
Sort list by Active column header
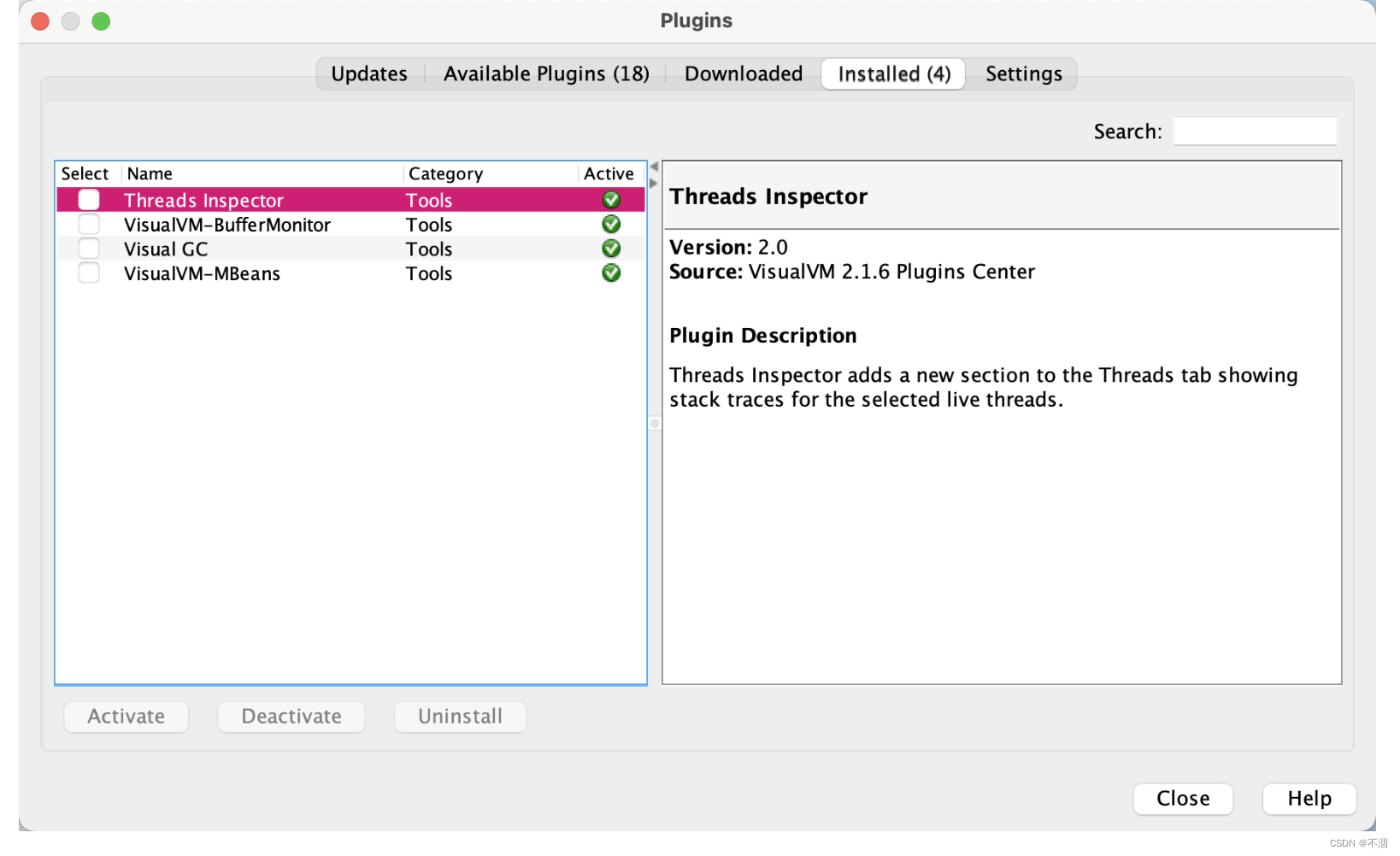tap(610, 174)
